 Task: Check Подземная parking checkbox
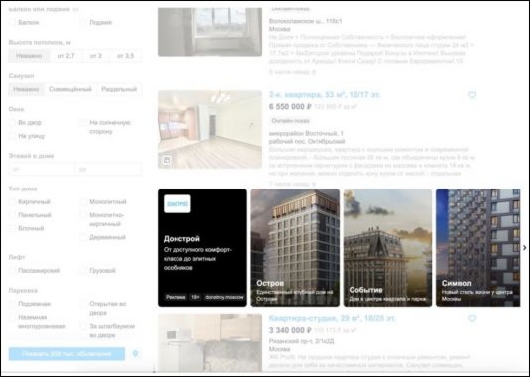[x=13, y=304]
